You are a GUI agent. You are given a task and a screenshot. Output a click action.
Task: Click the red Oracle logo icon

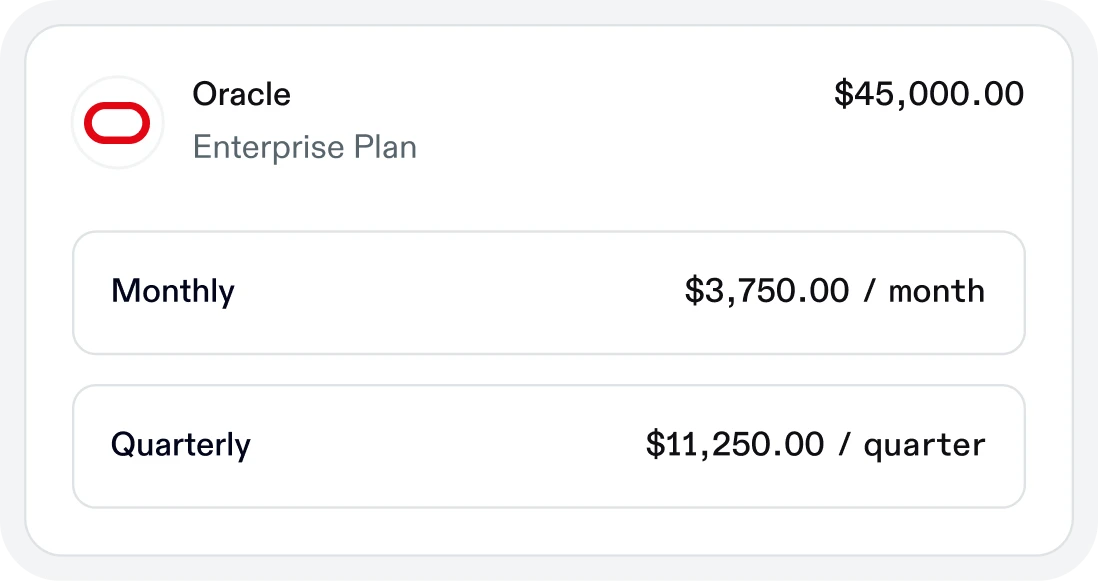[117, 123]
